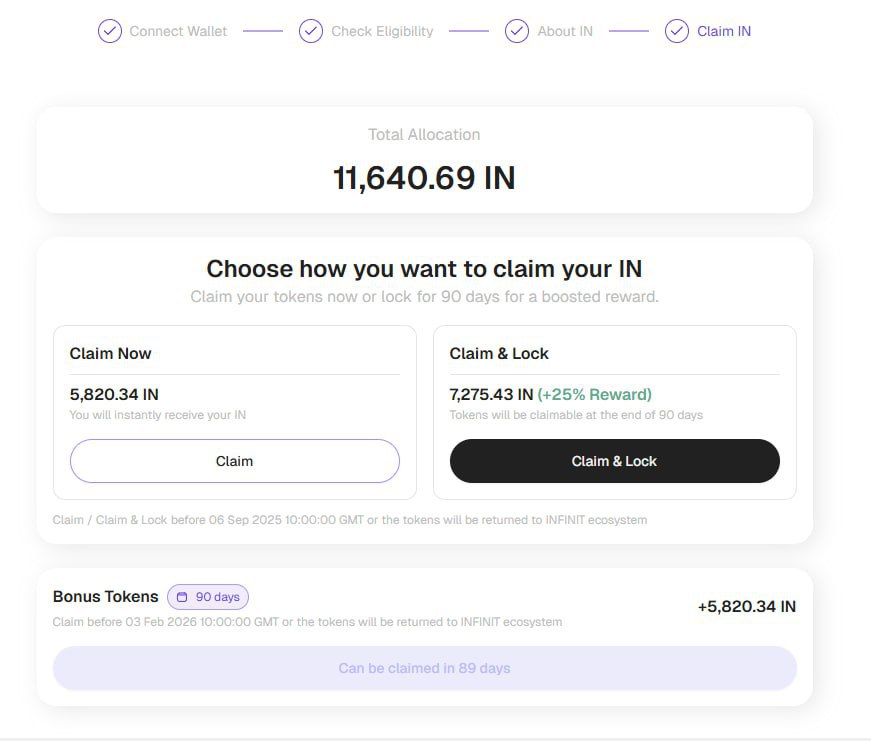Go to the Connect Wallet step
This screenshot has height=741, width=871.
178,31
